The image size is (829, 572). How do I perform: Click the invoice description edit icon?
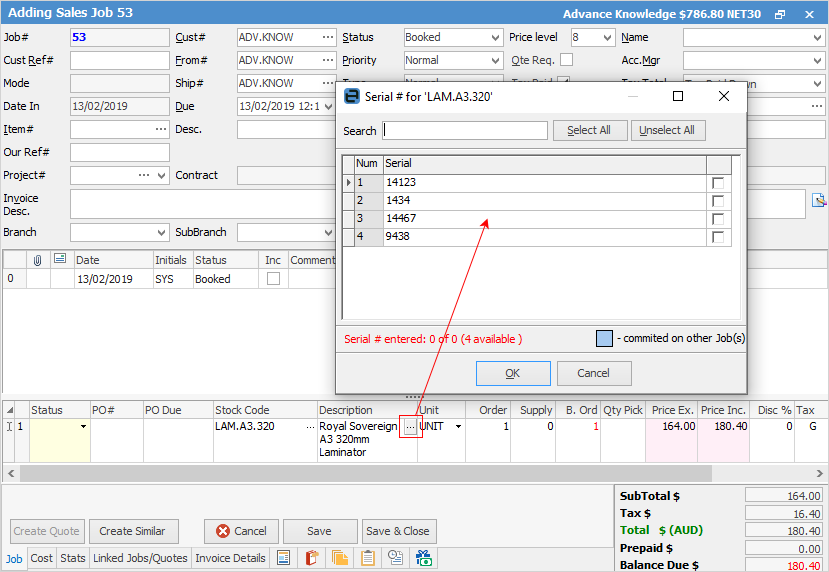(x=819, y=200)
